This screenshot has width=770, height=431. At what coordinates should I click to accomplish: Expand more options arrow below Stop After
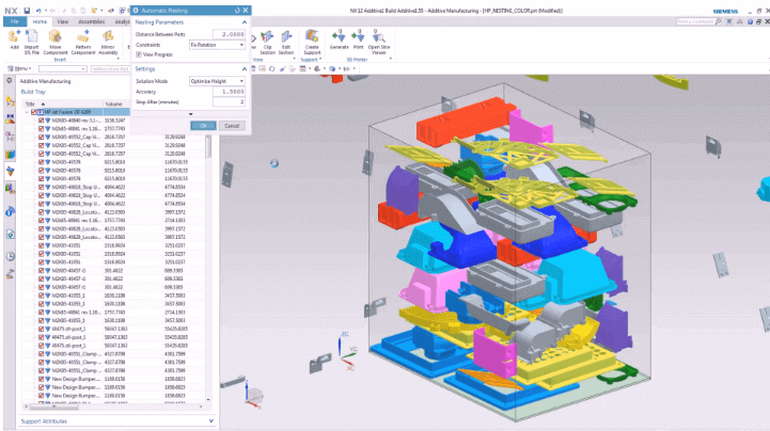pos(191,114)
